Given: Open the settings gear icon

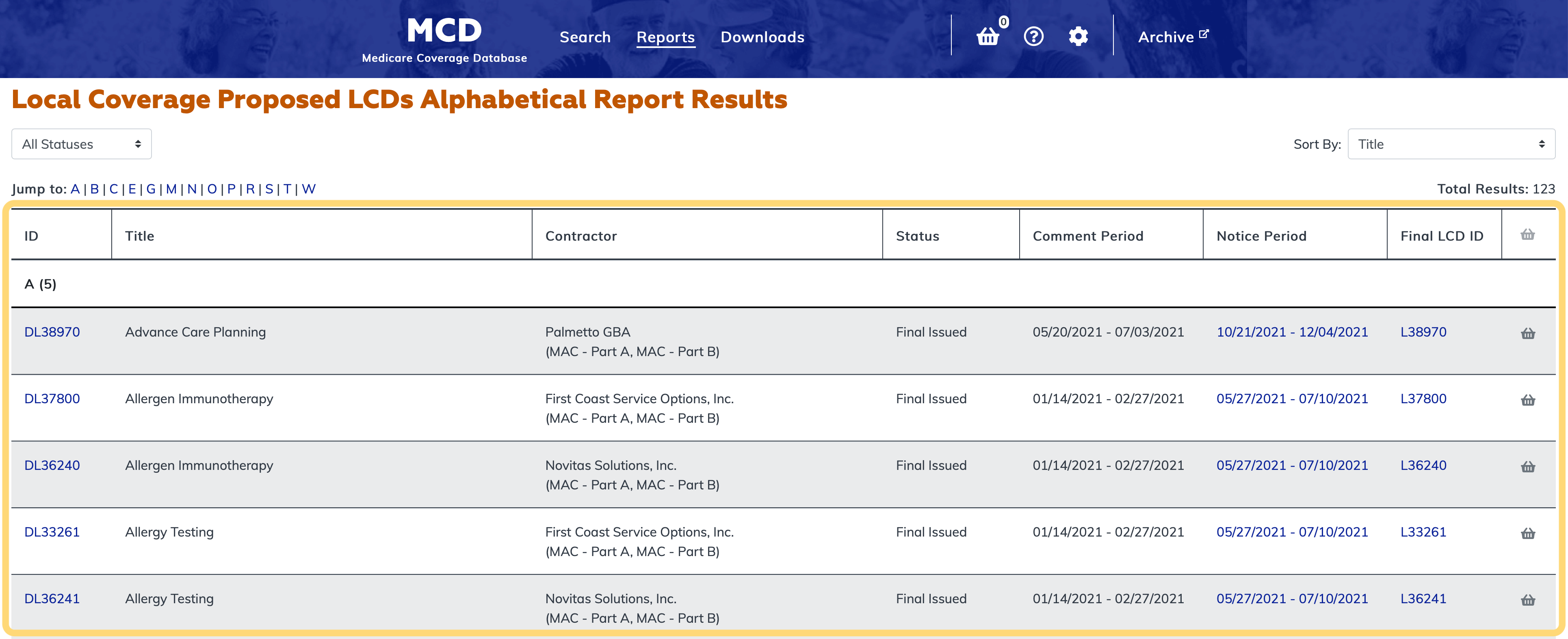Looking at the screenshot, I should [1077, 37].
